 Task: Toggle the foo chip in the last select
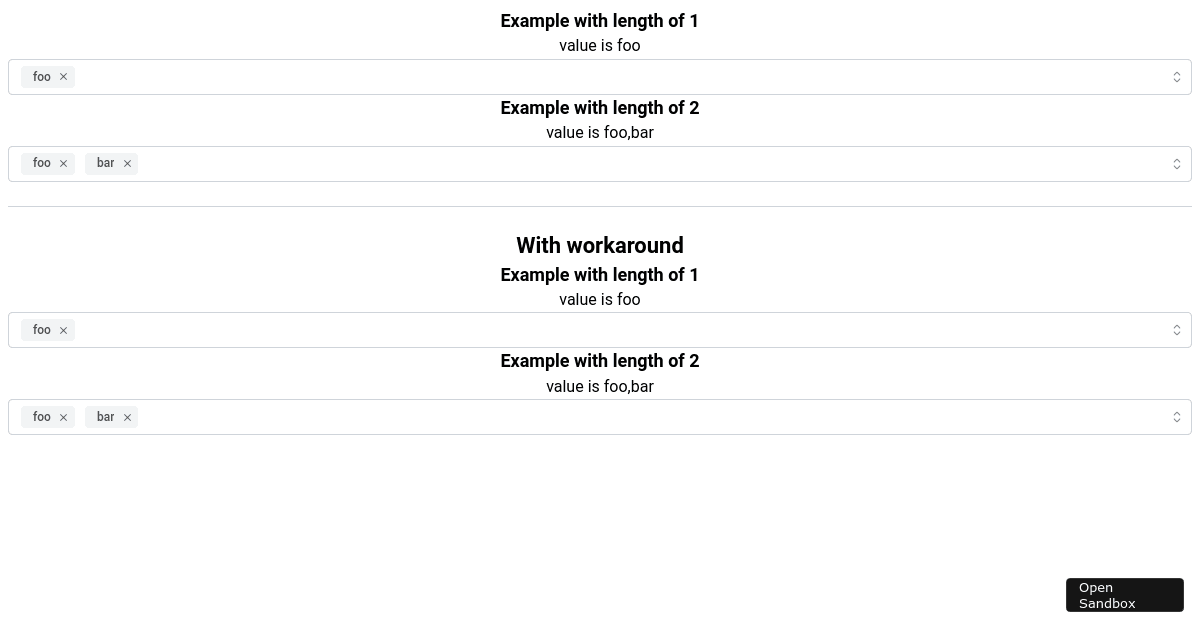[42, 417]
